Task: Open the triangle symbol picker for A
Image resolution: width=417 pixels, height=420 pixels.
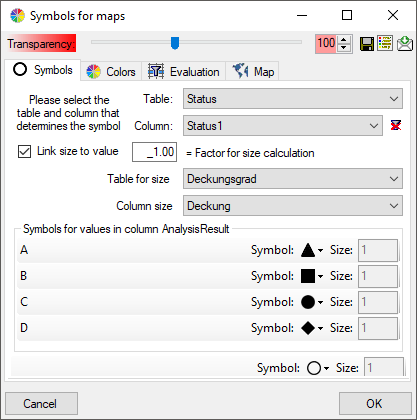Action: pos(312,250)
